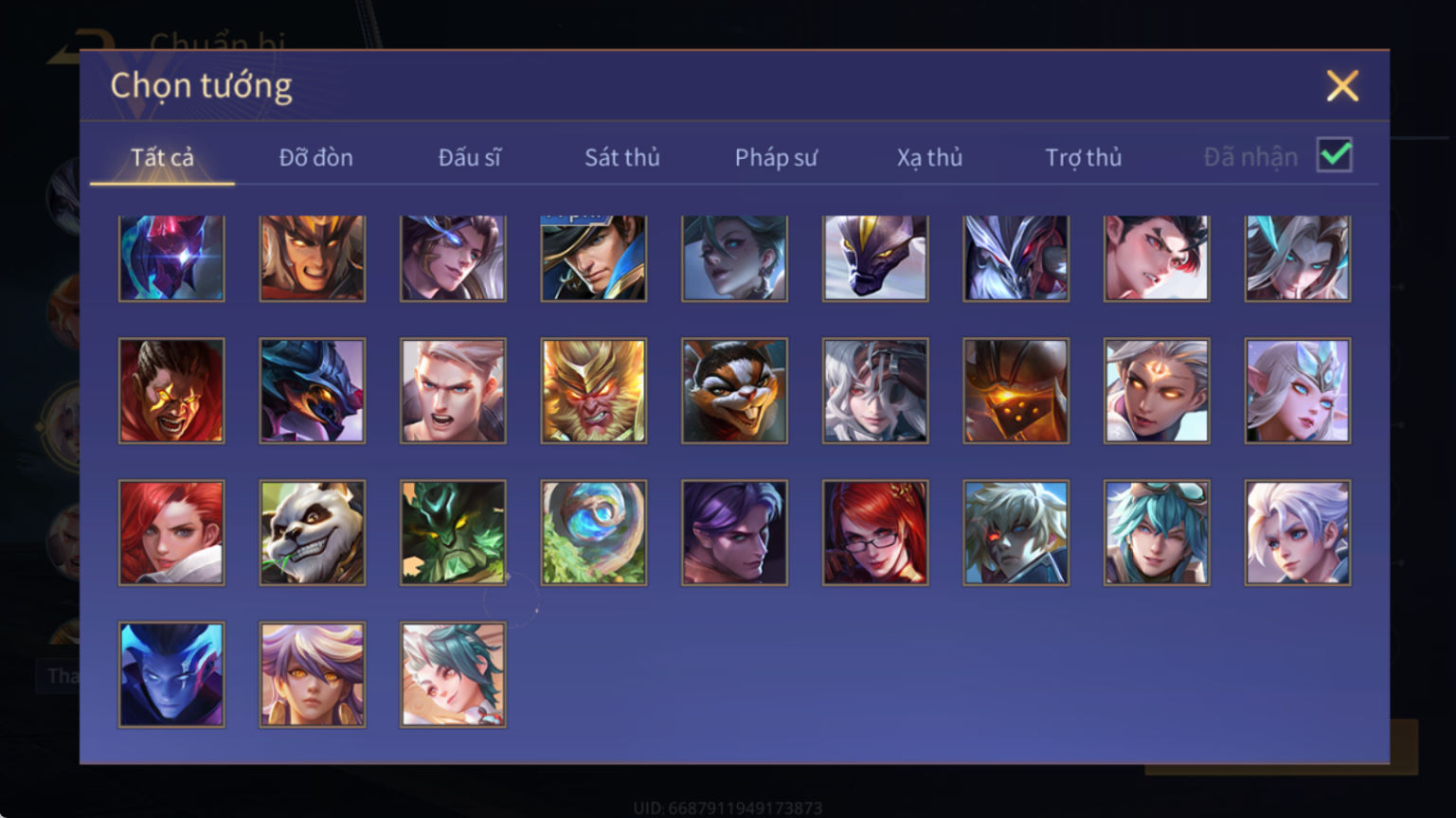The height and width of the screenshot is (818, 1456).
Task: Pick the raccoon-like furry hero portrait
Action: (734, 391)
